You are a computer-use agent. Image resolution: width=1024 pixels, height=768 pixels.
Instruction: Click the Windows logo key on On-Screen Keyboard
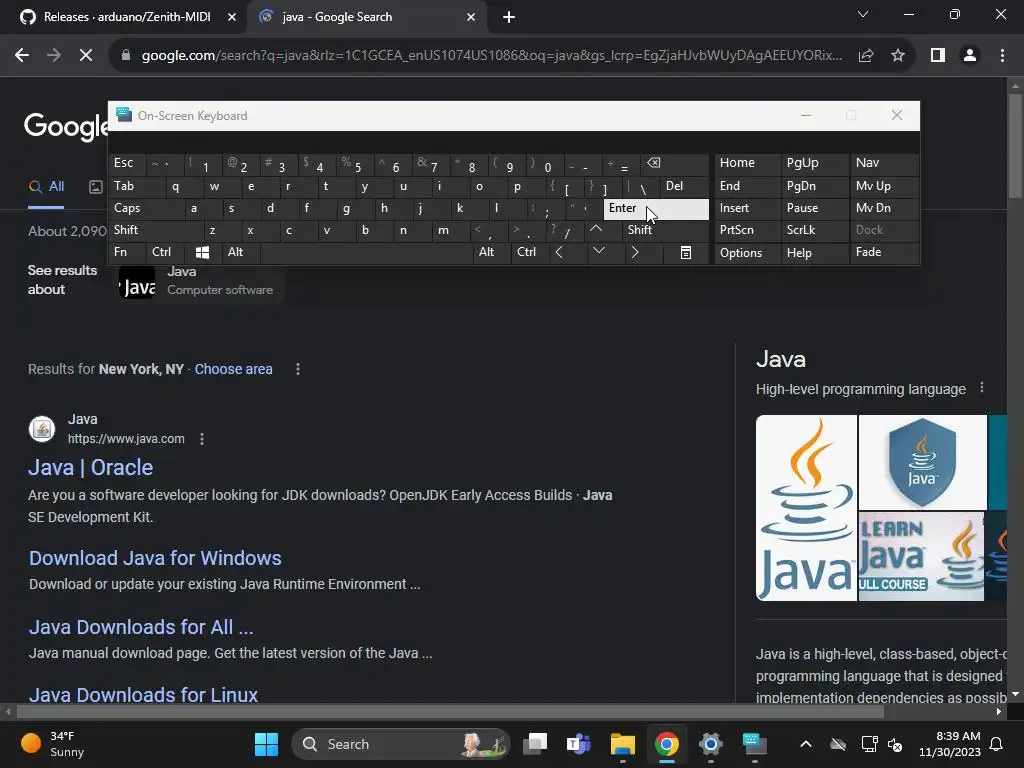(202, 252)
